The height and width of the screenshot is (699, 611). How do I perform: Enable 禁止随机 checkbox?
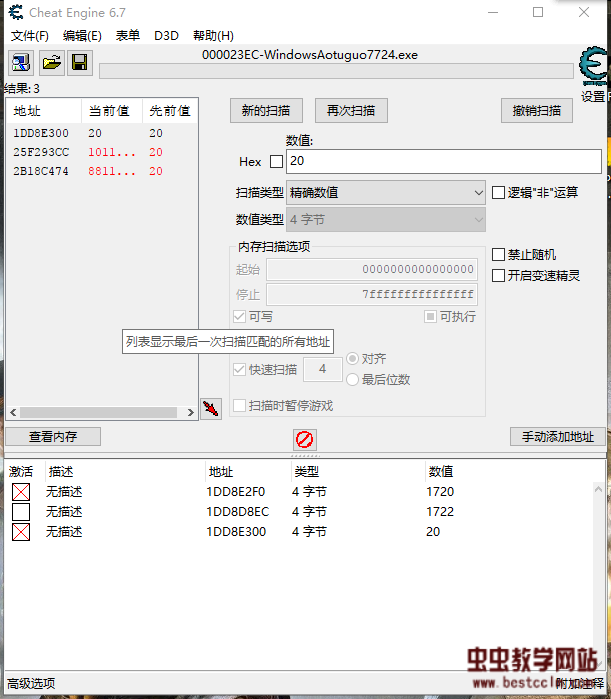point(498,255)
